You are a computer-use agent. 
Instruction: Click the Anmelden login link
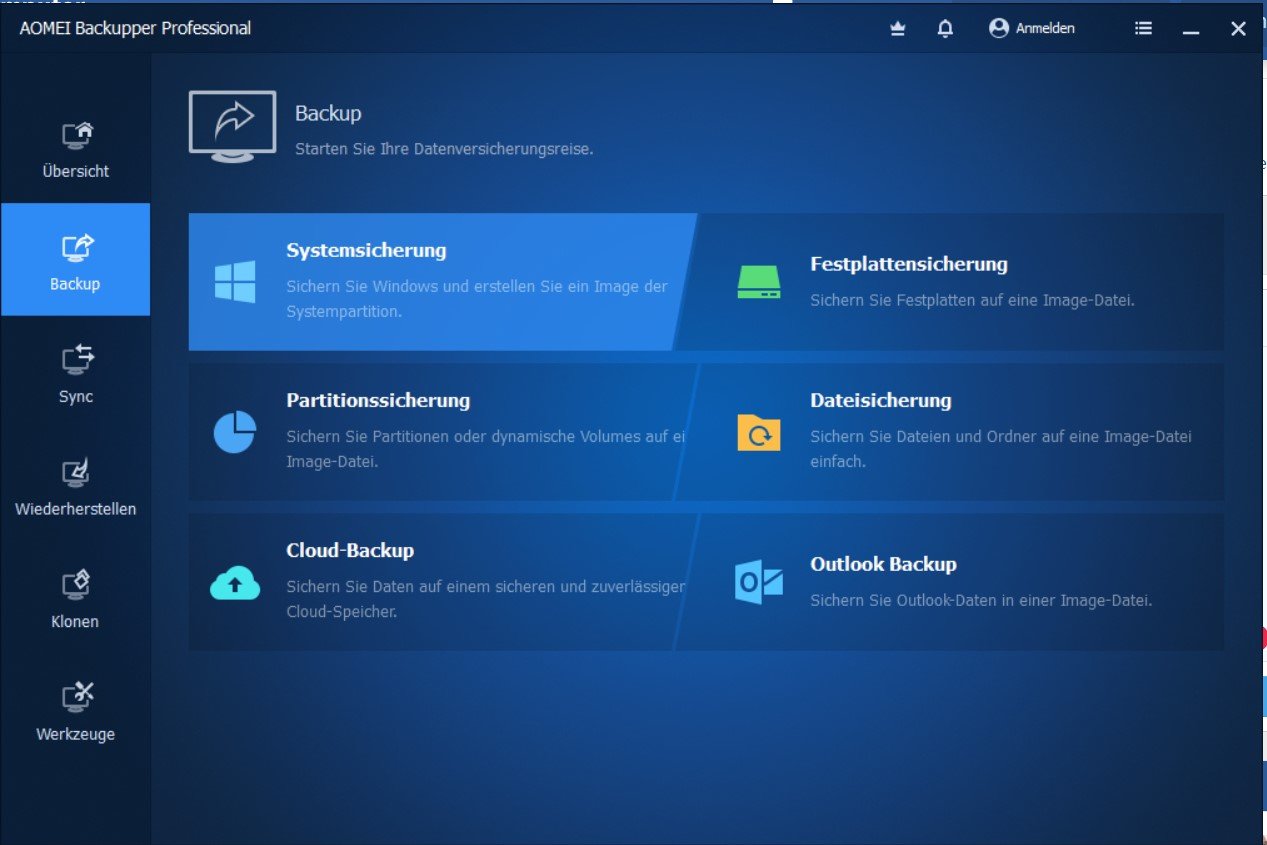pyautogui.click(x=1045, y=29)
